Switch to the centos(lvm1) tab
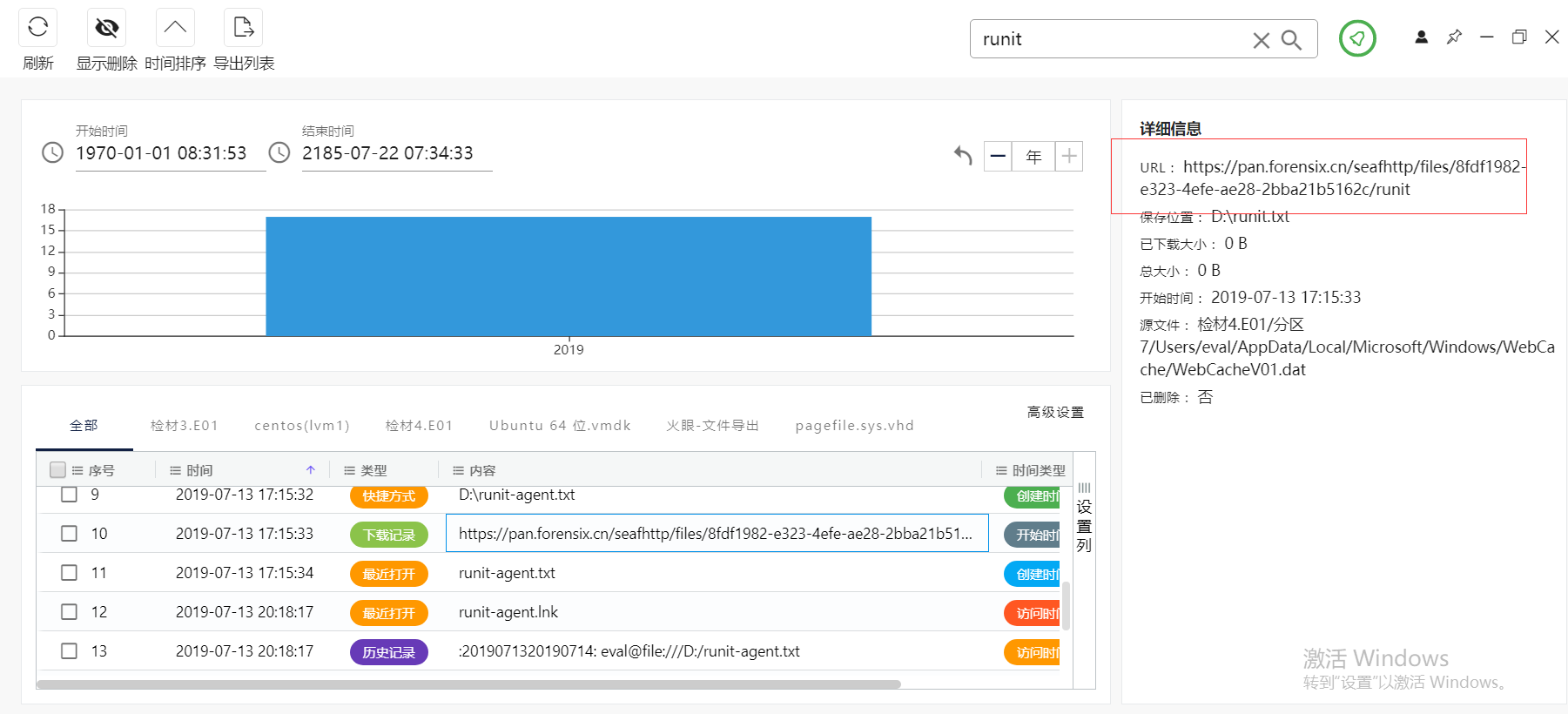This screenshot has height=714, width=1568. click(x=302, y=425)
